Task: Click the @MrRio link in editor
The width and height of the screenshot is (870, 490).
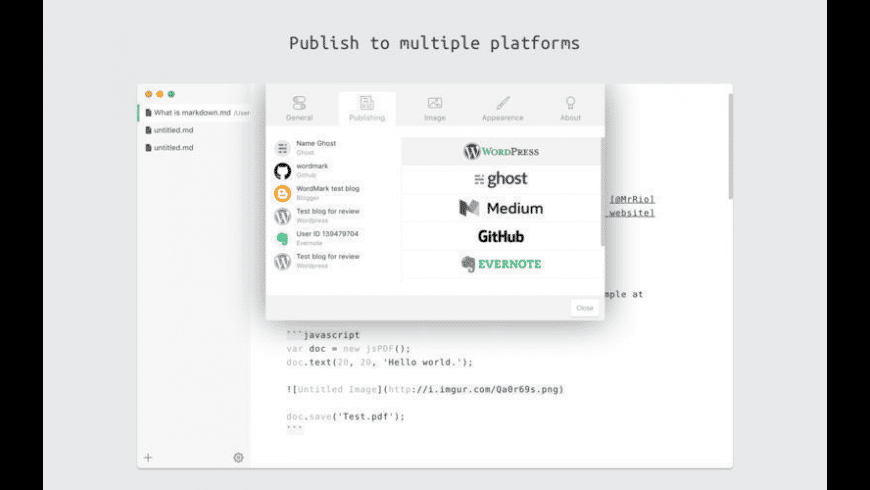Action: point(633,199)
